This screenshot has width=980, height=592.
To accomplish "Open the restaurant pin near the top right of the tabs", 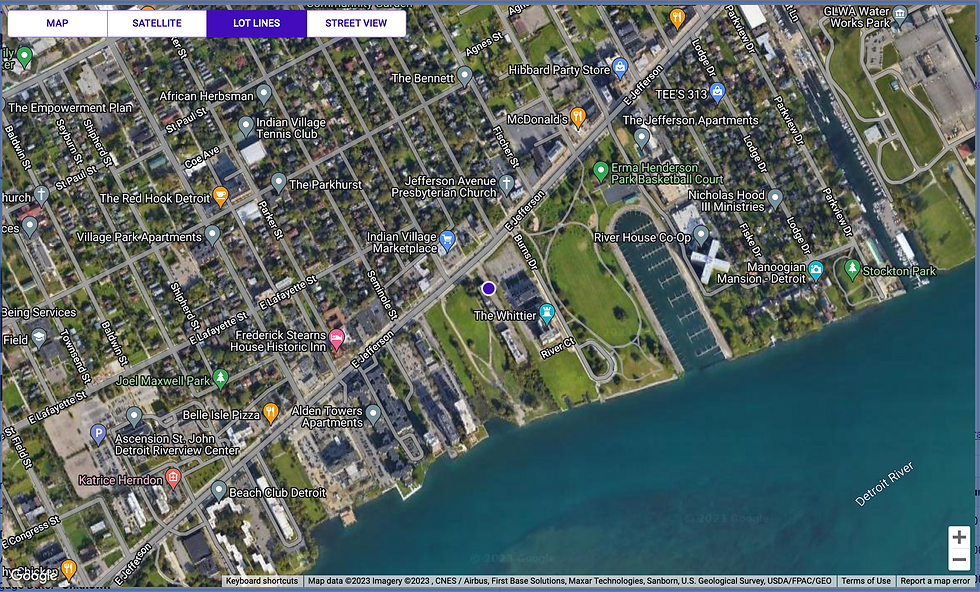I will point(677,17).
